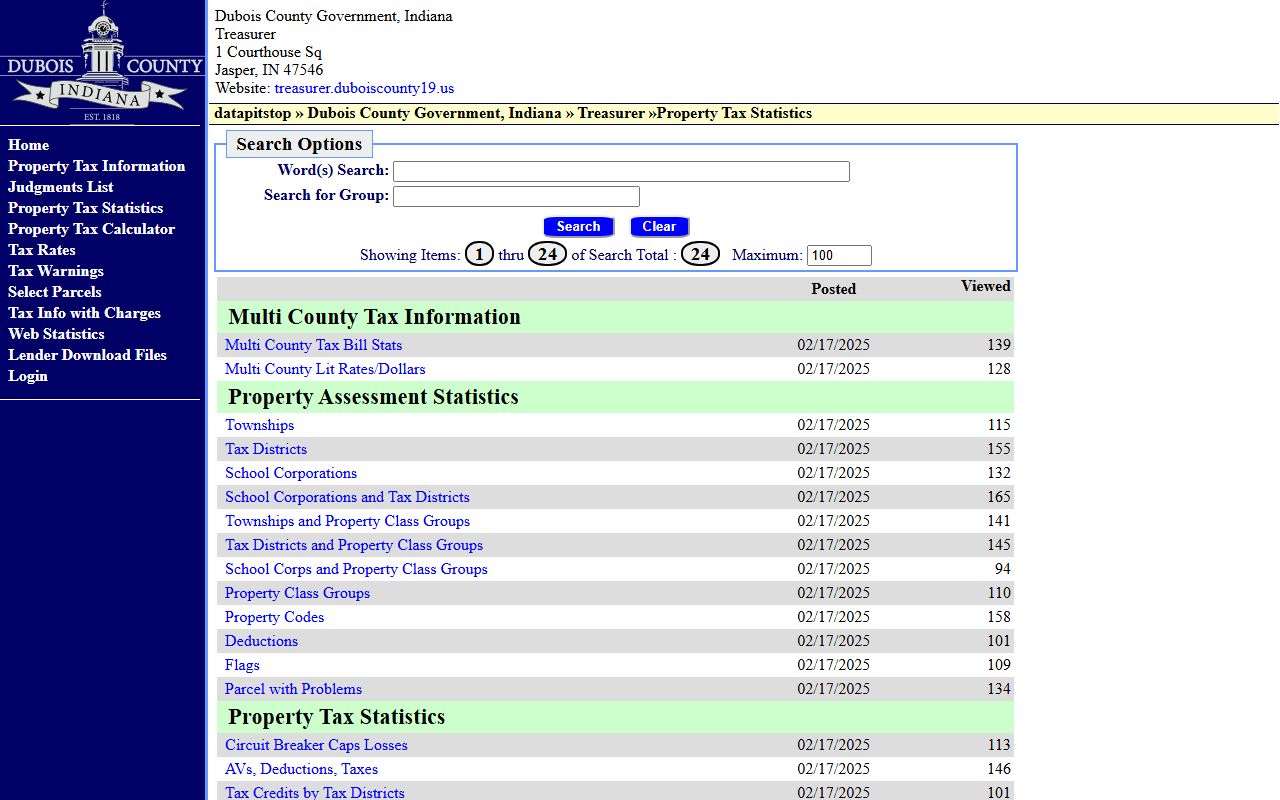The height and width of the screenshot is (800, 1280).
Task: Click the Property Assessment Statistics heading
Action: point(373,397)
